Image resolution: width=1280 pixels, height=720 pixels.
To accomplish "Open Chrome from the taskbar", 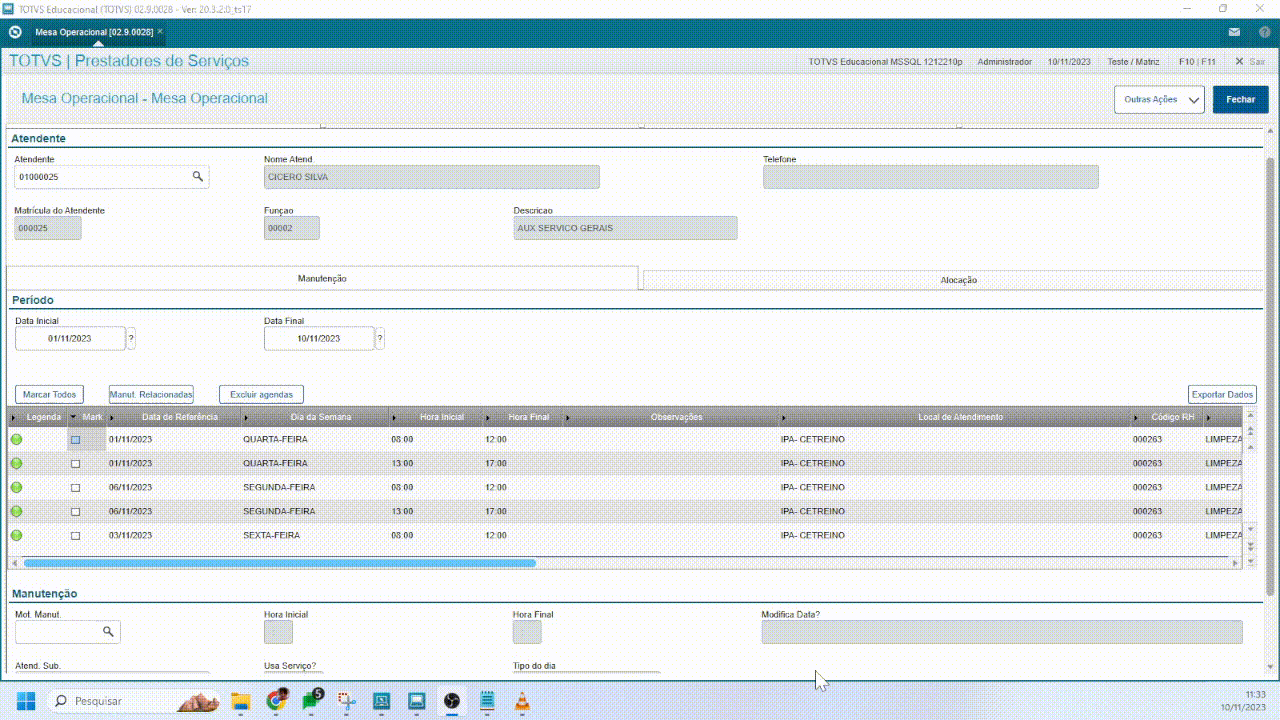I will click(x=276, y=700).
